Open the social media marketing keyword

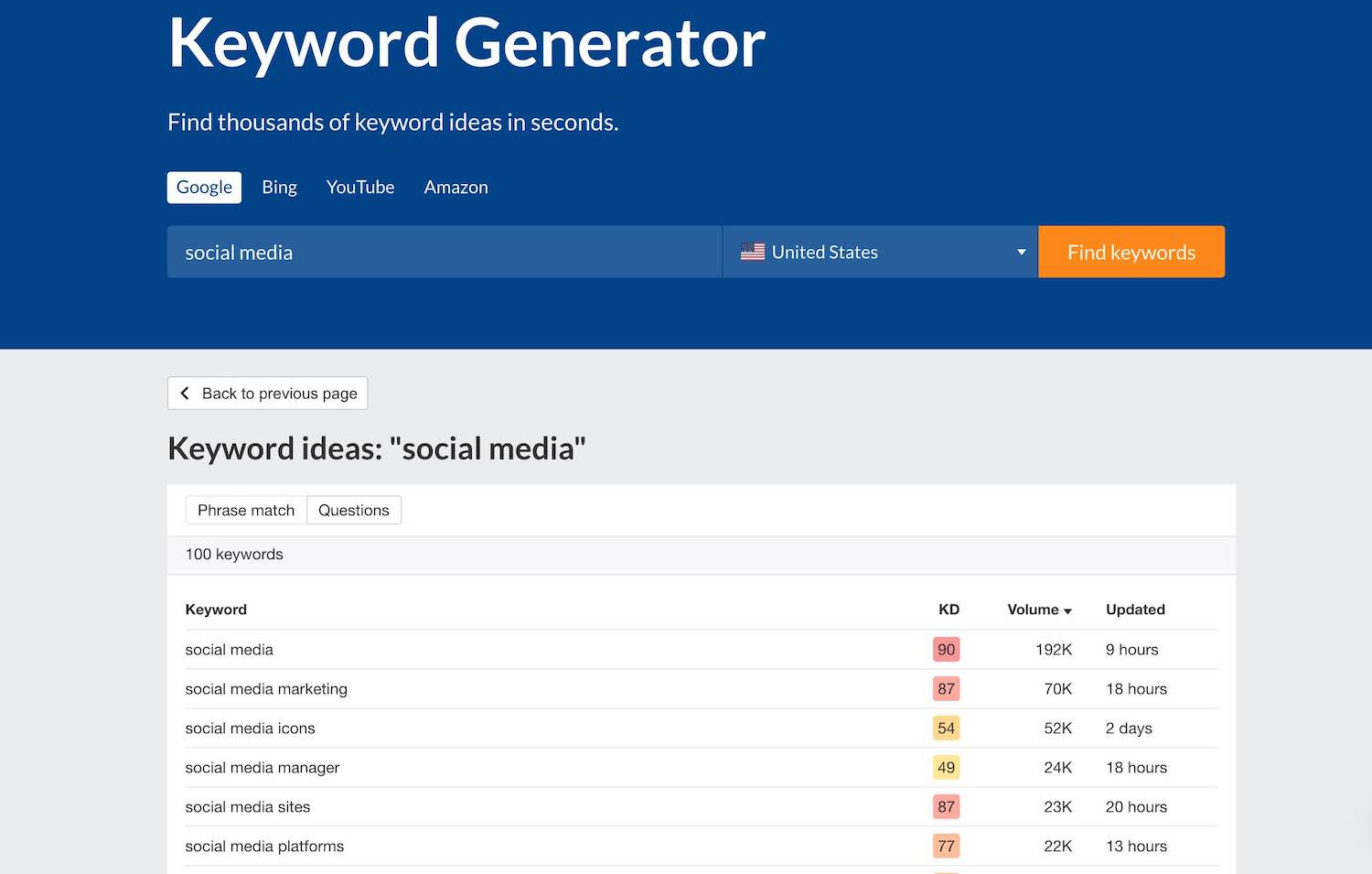[266, 688]
